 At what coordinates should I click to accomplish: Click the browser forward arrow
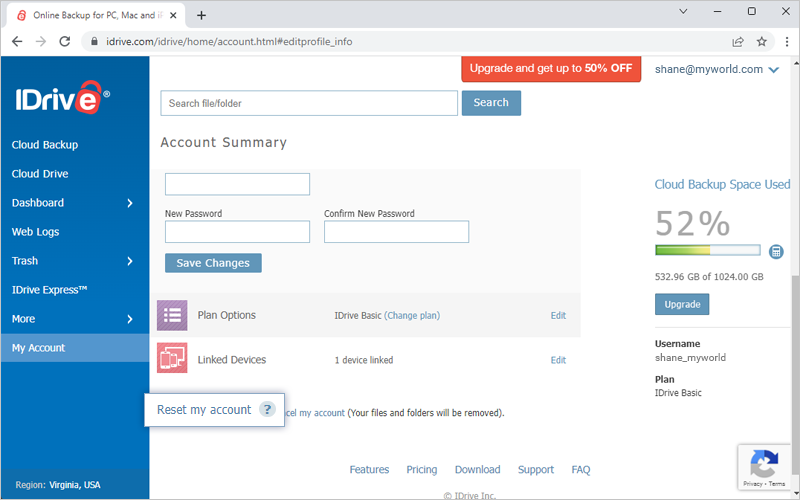41,41
